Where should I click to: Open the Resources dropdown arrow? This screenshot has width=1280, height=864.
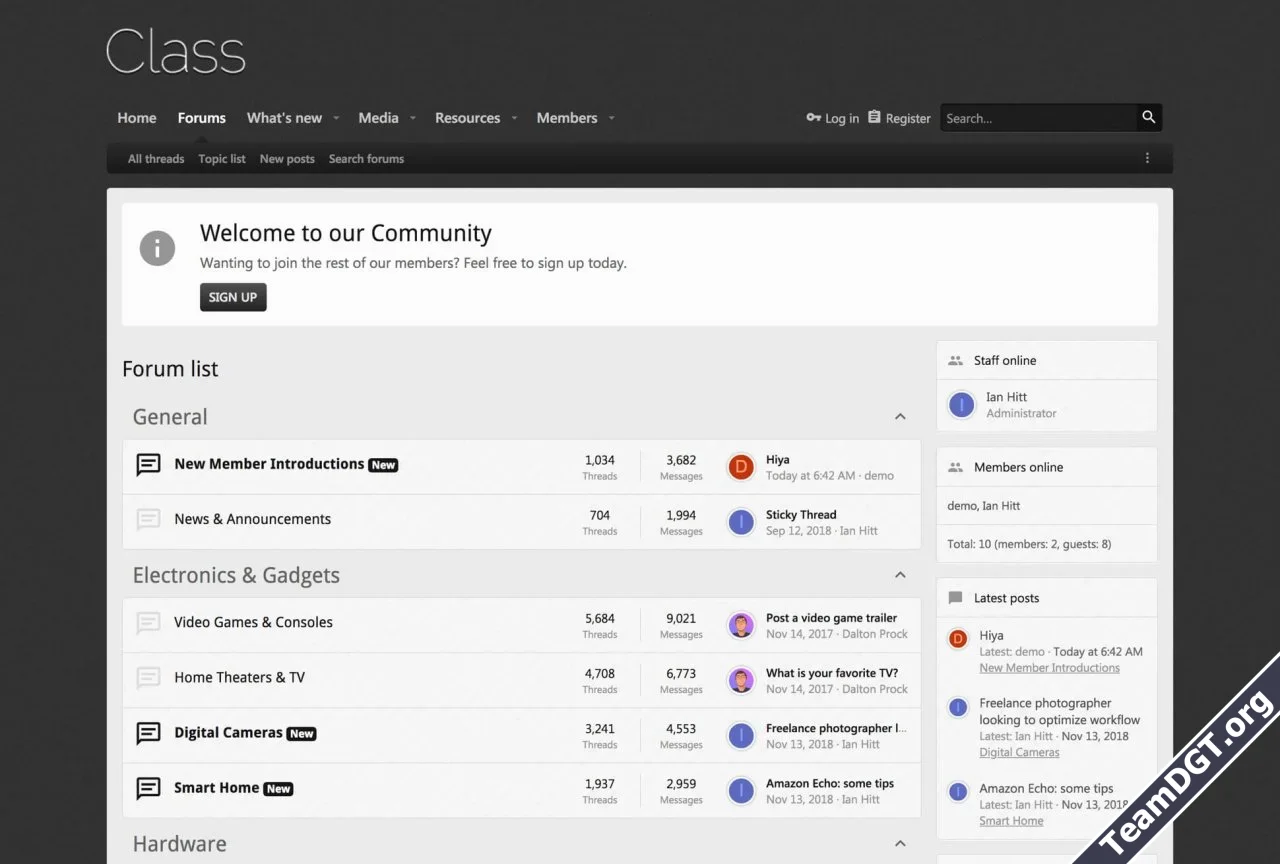[514, 118]
